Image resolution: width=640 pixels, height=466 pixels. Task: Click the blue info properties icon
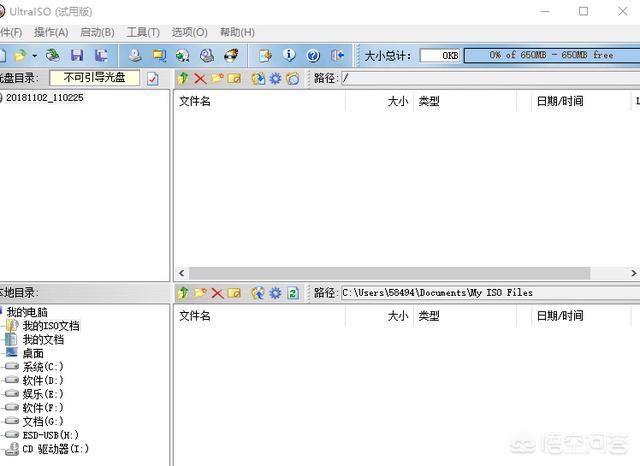289,55
